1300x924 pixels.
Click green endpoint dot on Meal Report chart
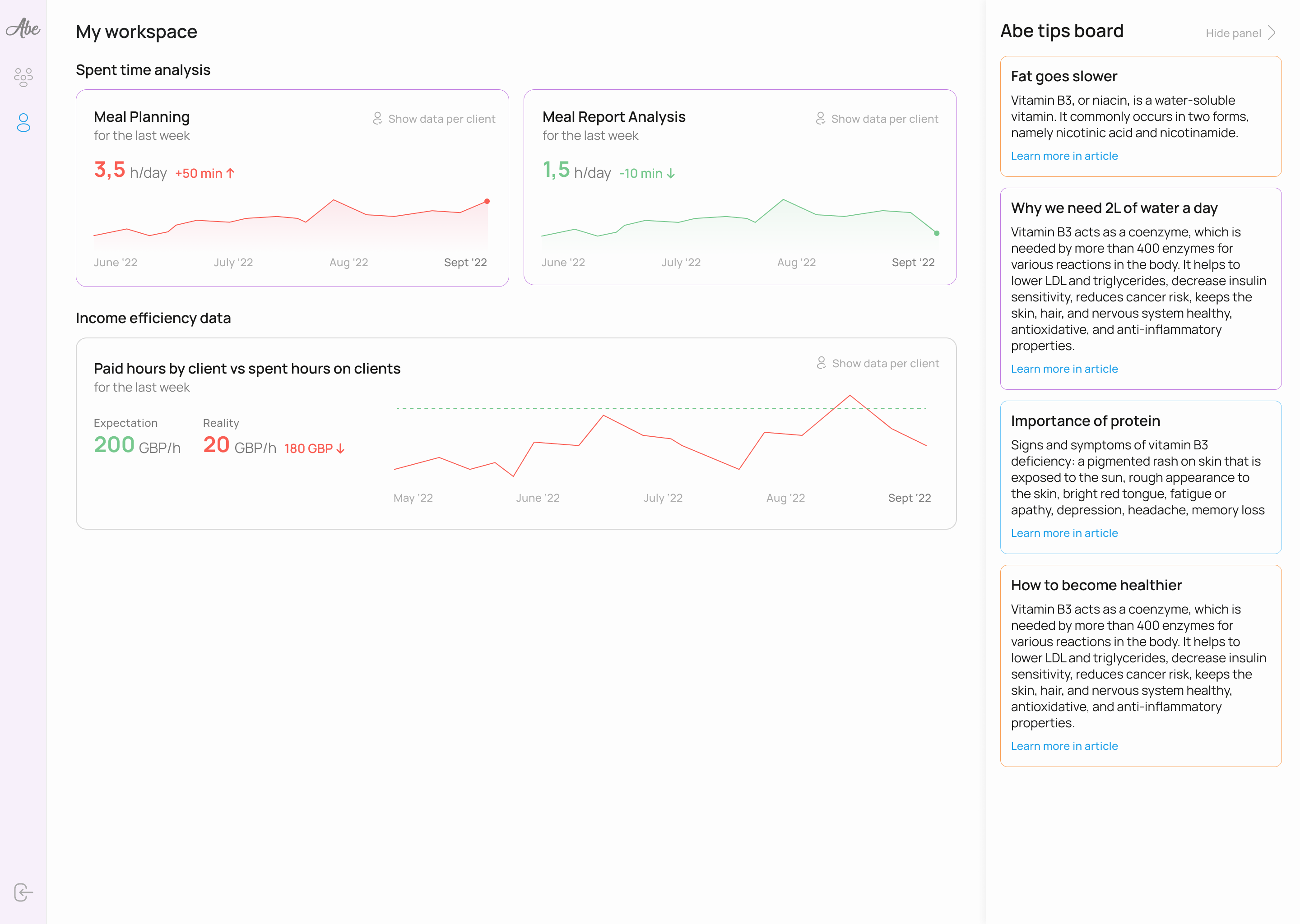pos(936,233)
